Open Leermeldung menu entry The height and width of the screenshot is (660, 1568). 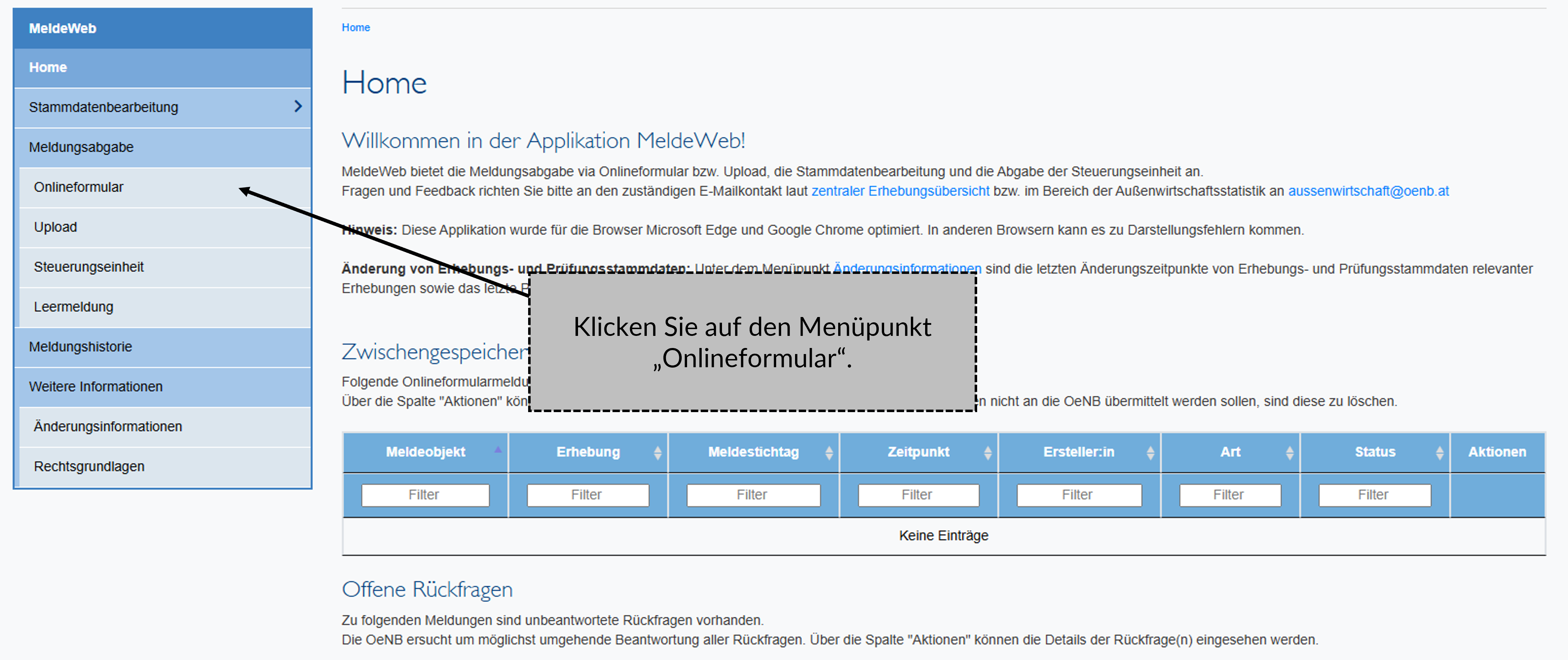point(74,307)
